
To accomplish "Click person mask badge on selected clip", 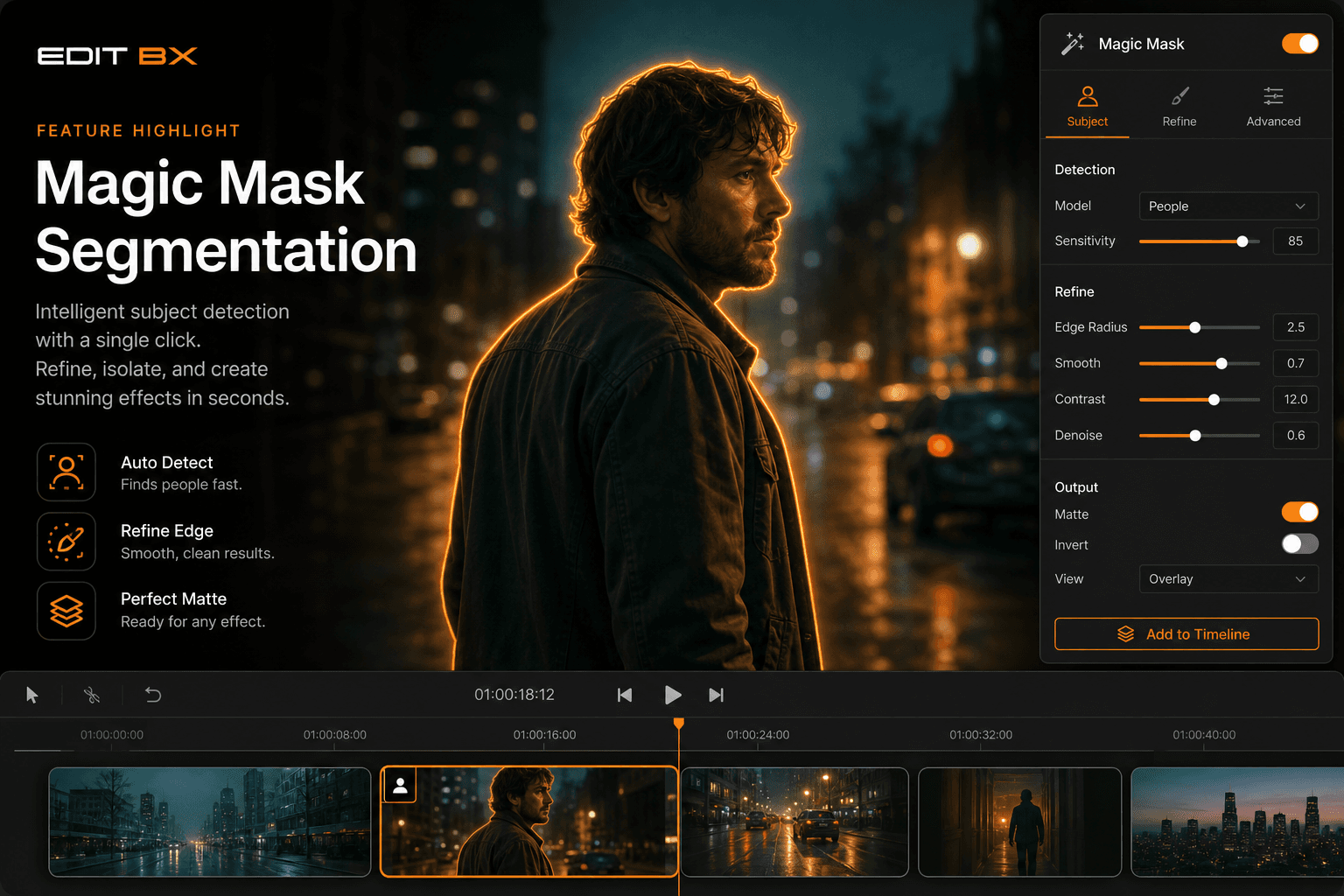I will pos(400,786).
